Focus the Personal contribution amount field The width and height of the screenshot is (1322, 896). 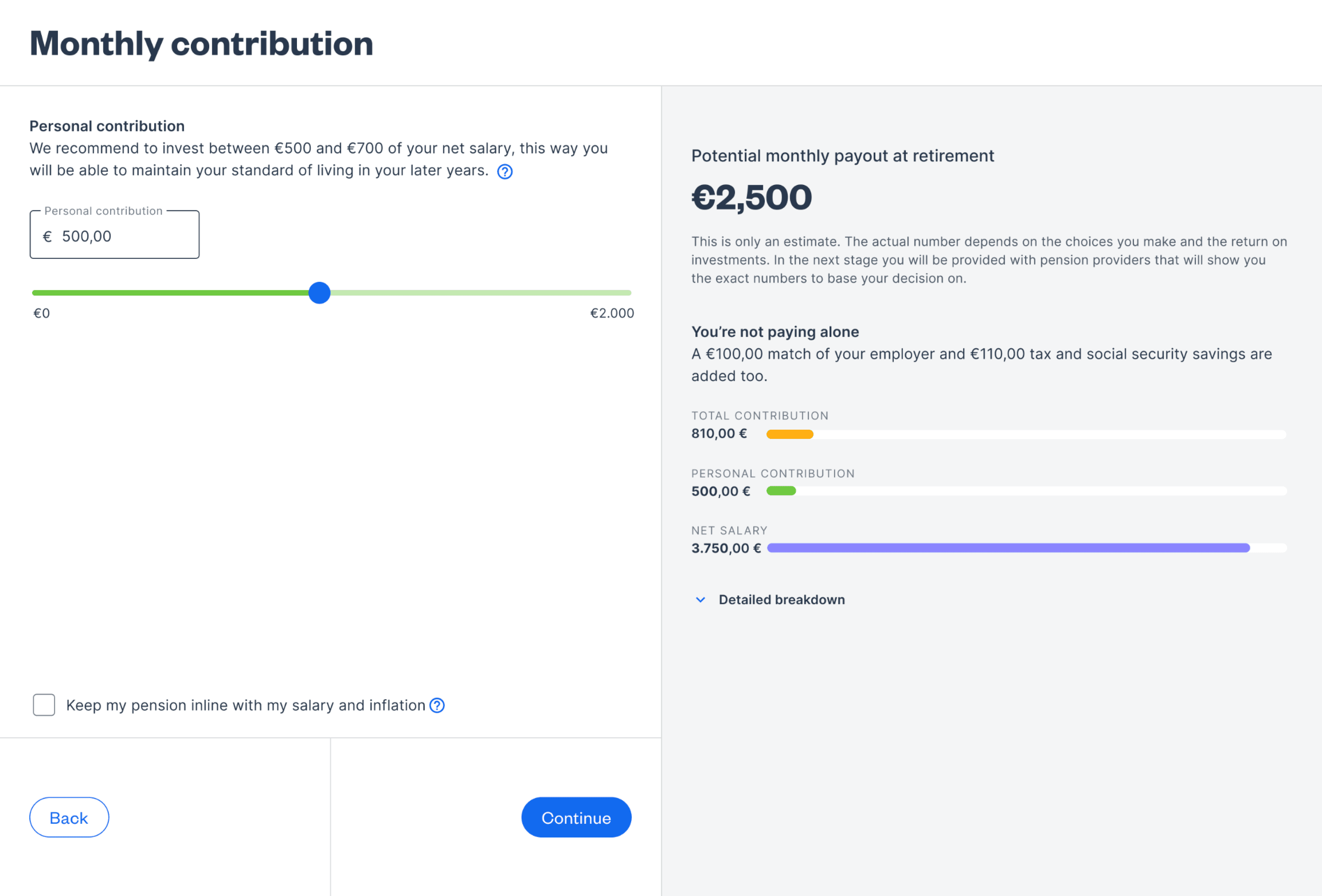tap(125, 236)
